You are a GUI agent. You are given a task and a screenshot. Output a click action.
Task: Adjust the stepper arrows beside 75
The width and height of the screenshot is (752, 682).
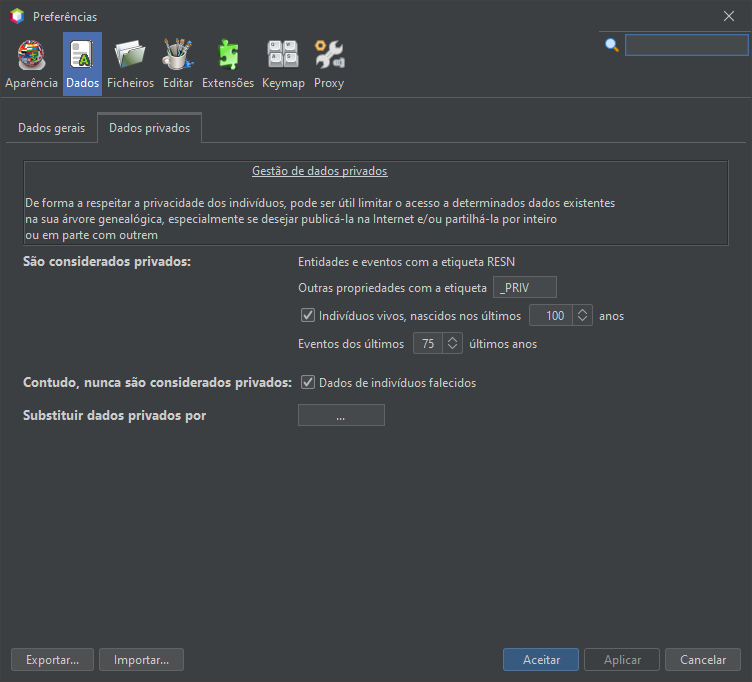(x=452, y=343)
